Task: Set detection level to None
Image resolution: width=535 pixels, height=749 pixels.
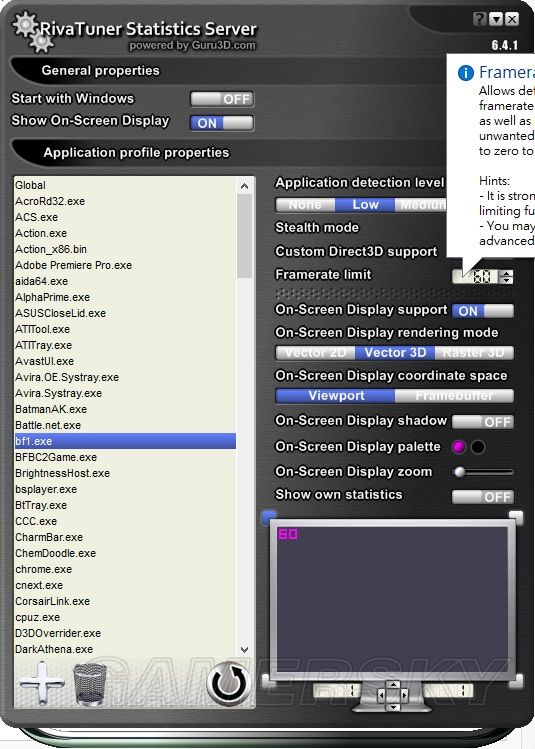Action: coord(305,205)
